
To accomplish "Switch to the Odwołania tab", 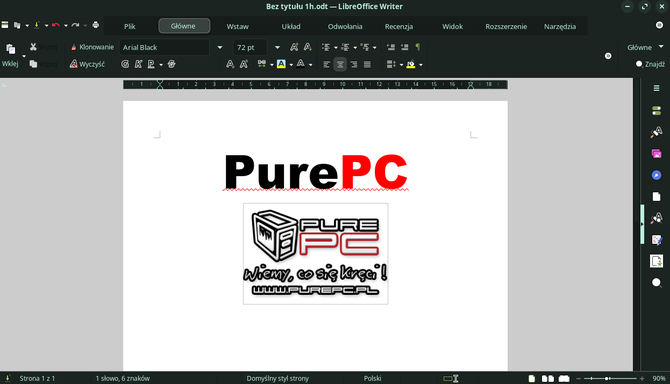I will (345, 26).
